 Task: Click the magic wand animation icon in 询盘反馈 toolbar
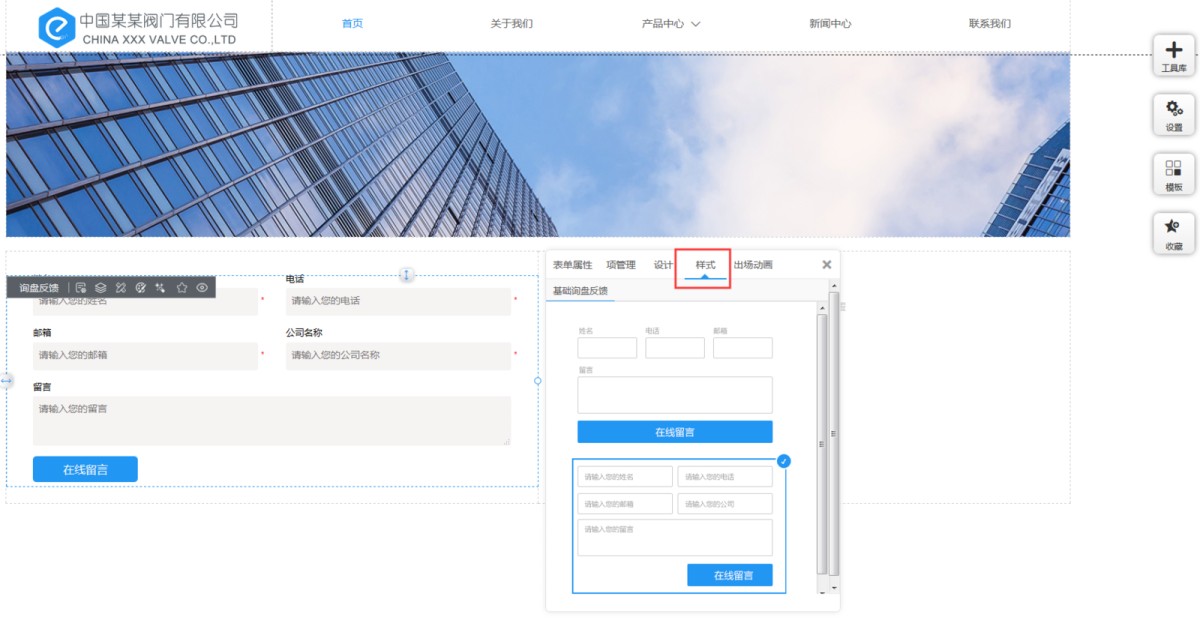tap(161, 288)
